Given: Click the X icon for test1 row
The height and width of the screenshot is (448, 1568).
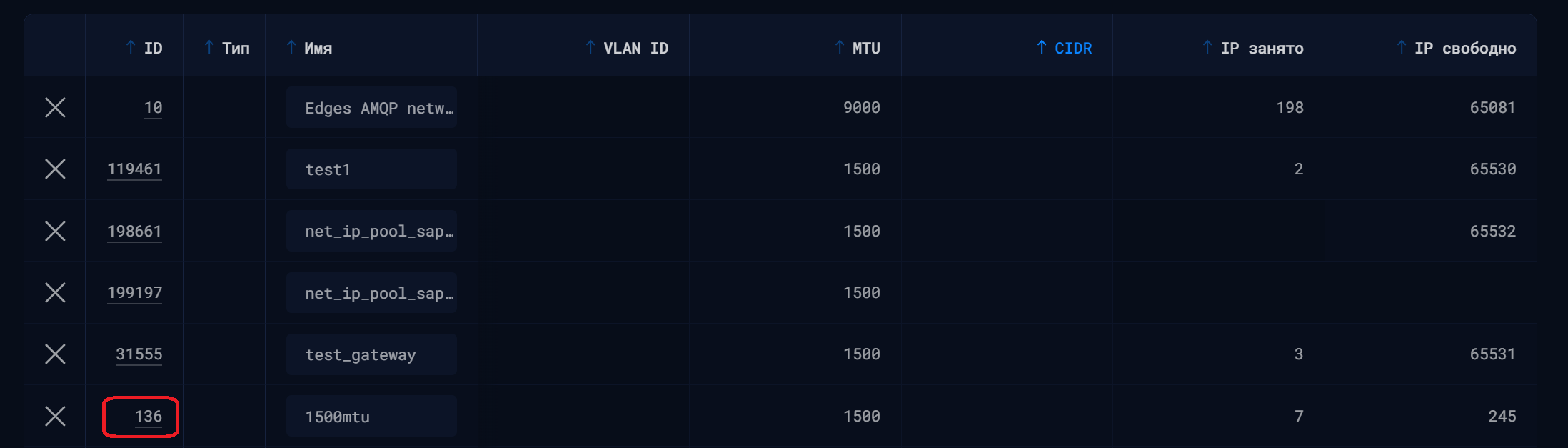Looking at the screenshot, I should 55,169.
